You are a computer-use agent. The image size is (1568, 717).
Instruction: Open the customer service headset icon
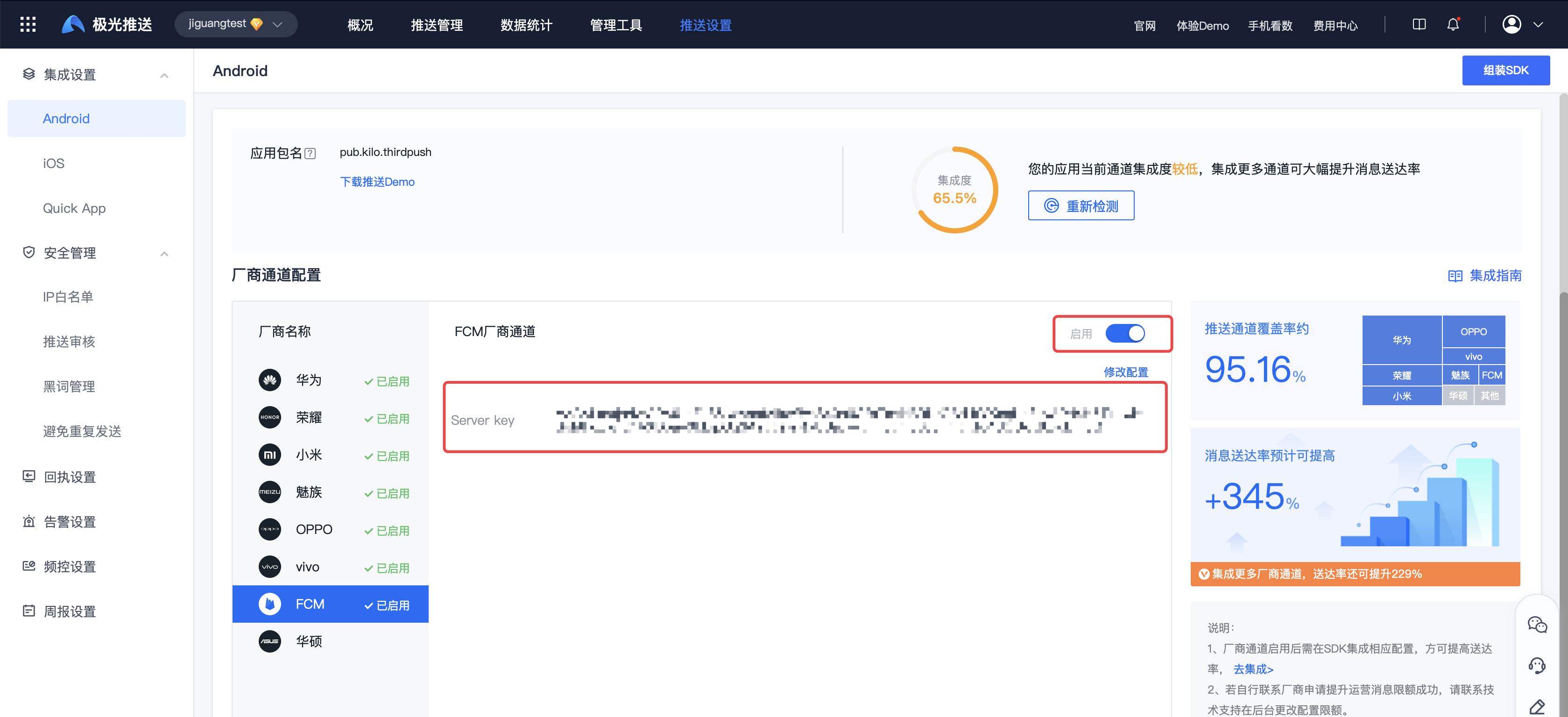(x=1537, y=665)
